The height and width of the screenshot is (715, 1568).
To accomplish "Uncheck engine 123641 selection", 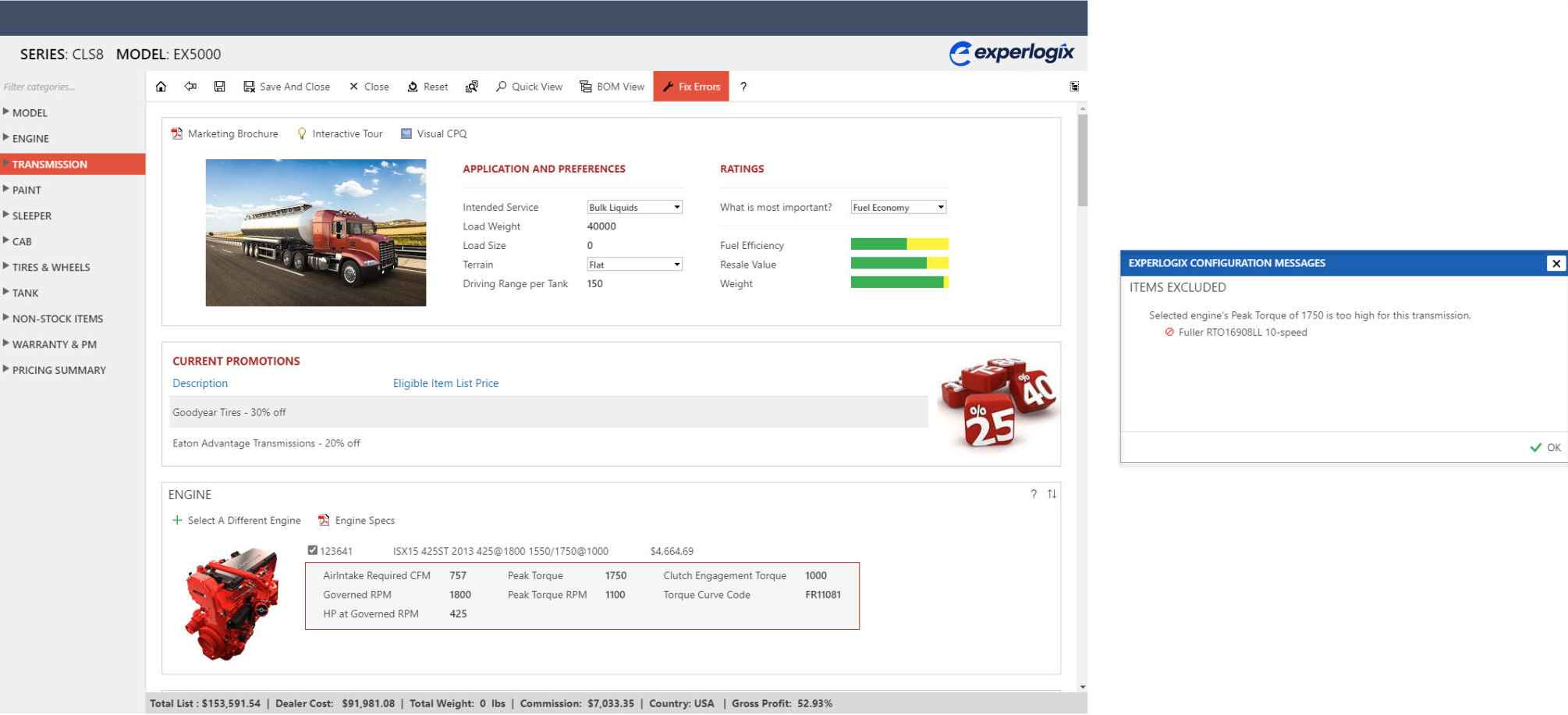I will click(x=312, y=550).
